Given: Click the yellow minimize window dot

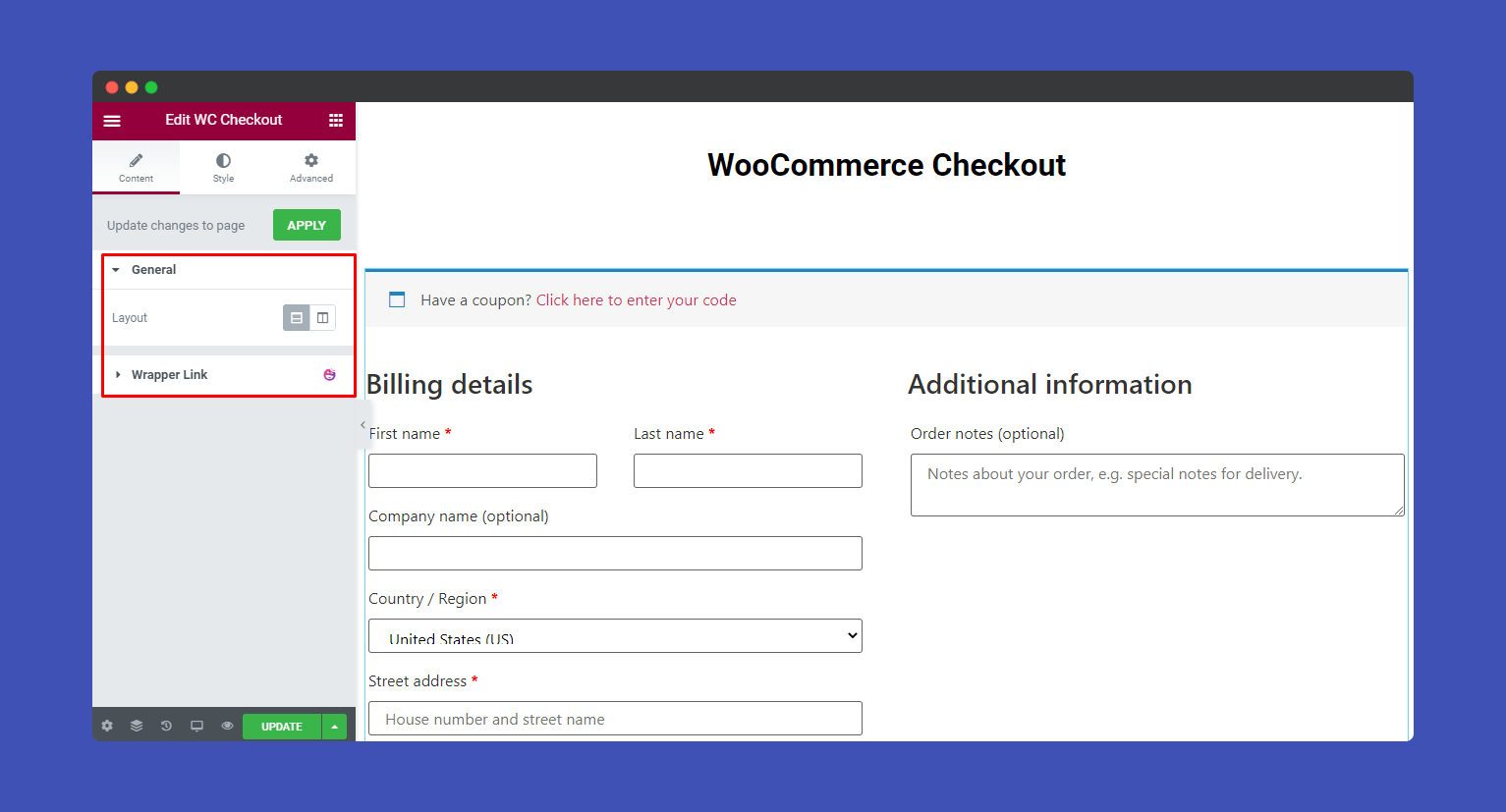Looking at the screenshot, I should coord(132,87).
